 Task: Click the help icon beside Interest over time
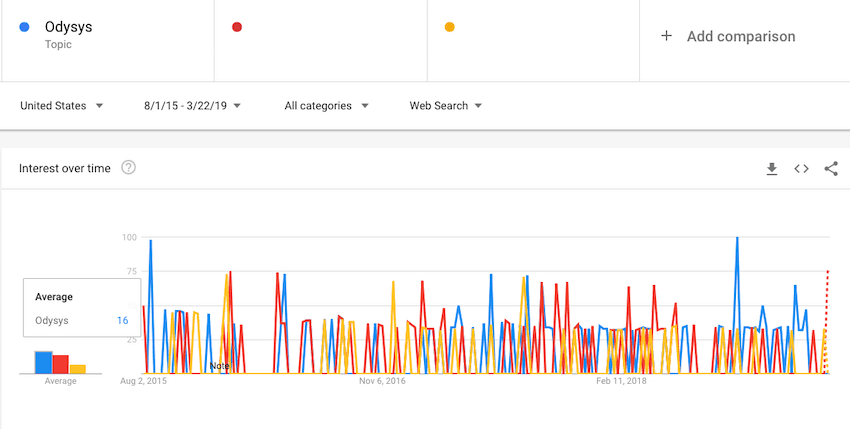coord(128,168)
